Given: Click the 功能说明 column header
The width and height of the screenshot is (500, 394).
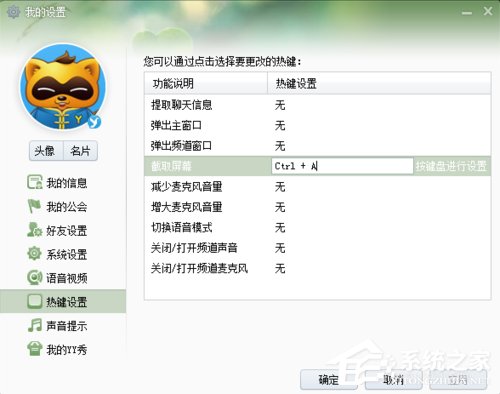Looking at the screenshot, I should [x=206, y=83].
